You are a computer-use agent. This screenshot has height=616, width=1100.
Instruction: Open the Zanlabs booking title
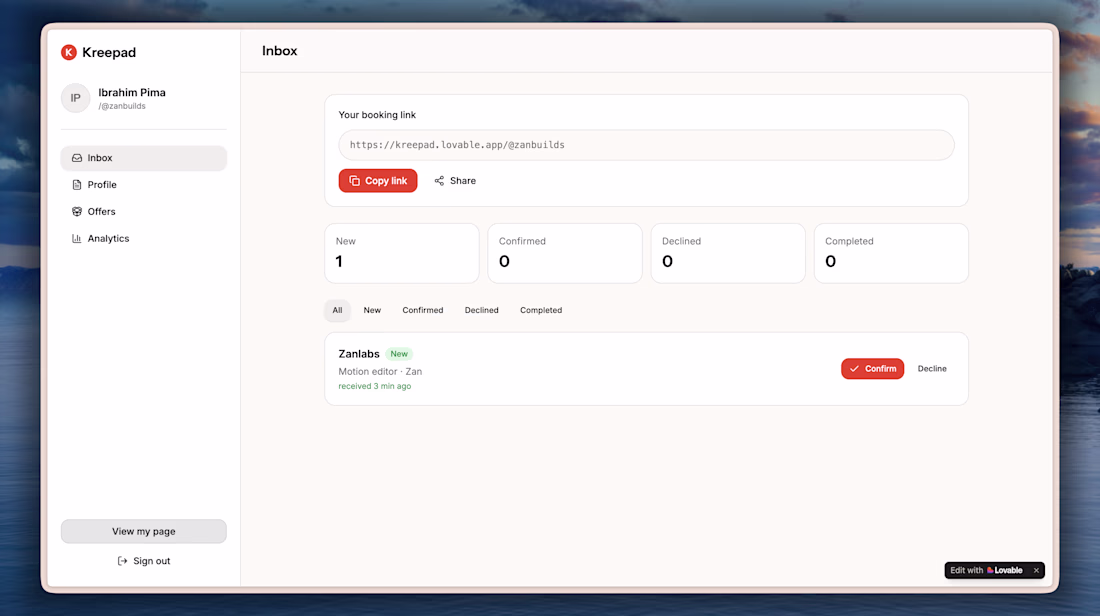click(358, 354)
